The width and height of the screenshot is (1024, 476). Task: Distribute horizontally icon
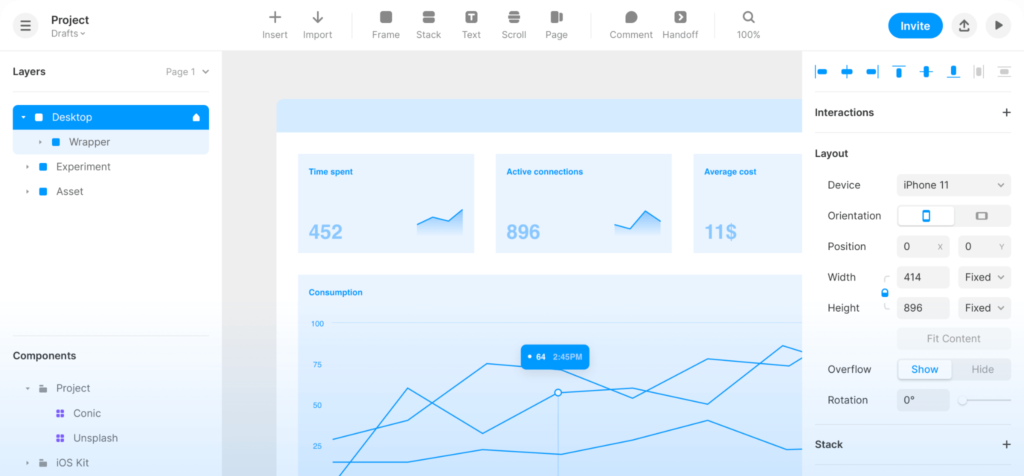pos(978,72)
